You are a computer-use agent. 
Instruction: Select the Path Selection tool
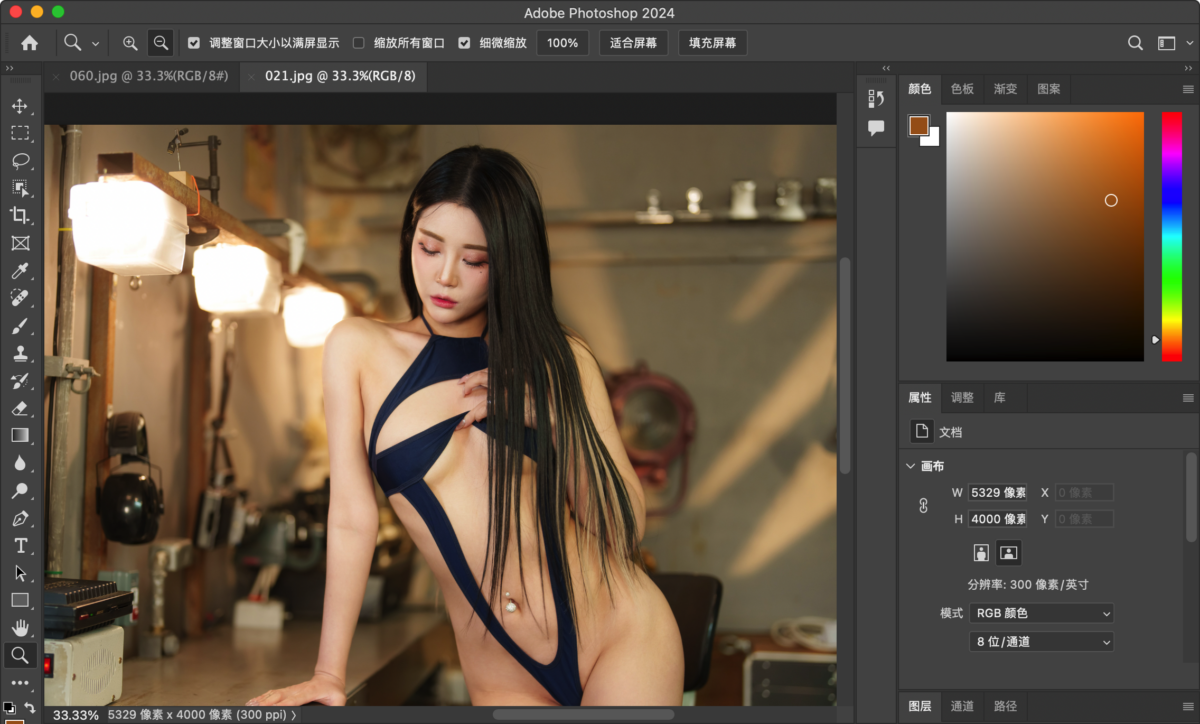20,573
